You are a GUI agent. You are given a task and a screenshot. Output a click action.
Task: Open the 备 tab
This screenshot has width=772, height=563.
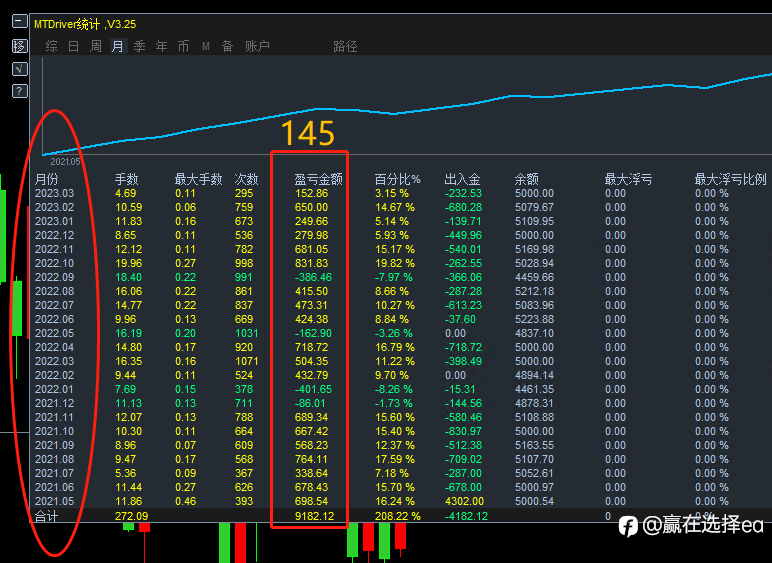pos(228,46)
